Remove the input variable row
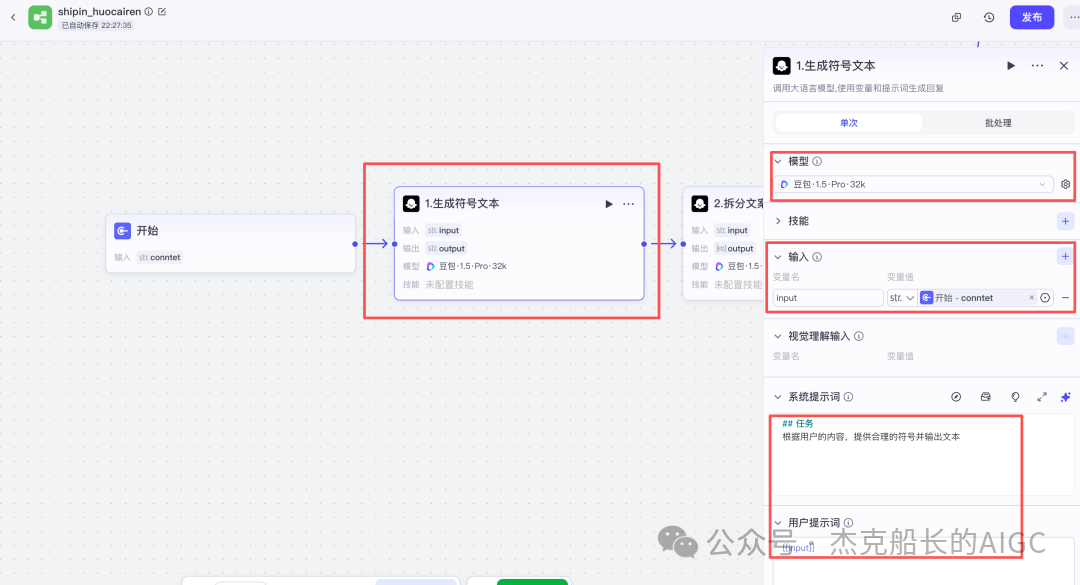 (1066, 298)
